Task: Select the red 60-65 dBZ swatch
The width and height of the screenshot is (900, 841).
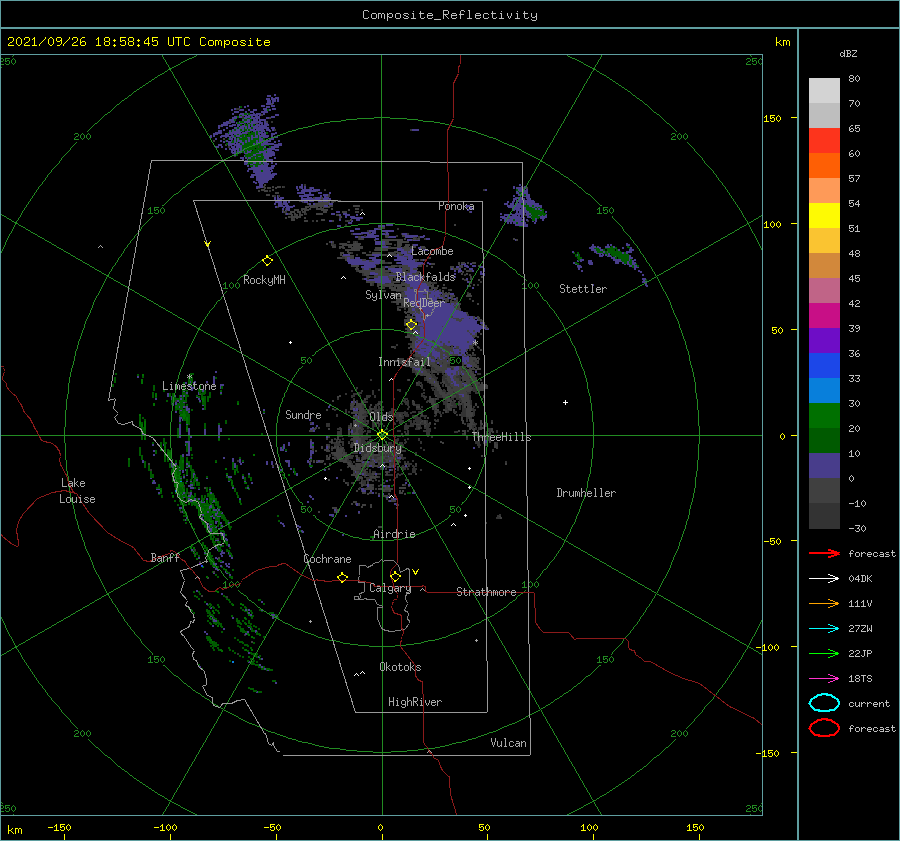Action: (x=824, y=140)
